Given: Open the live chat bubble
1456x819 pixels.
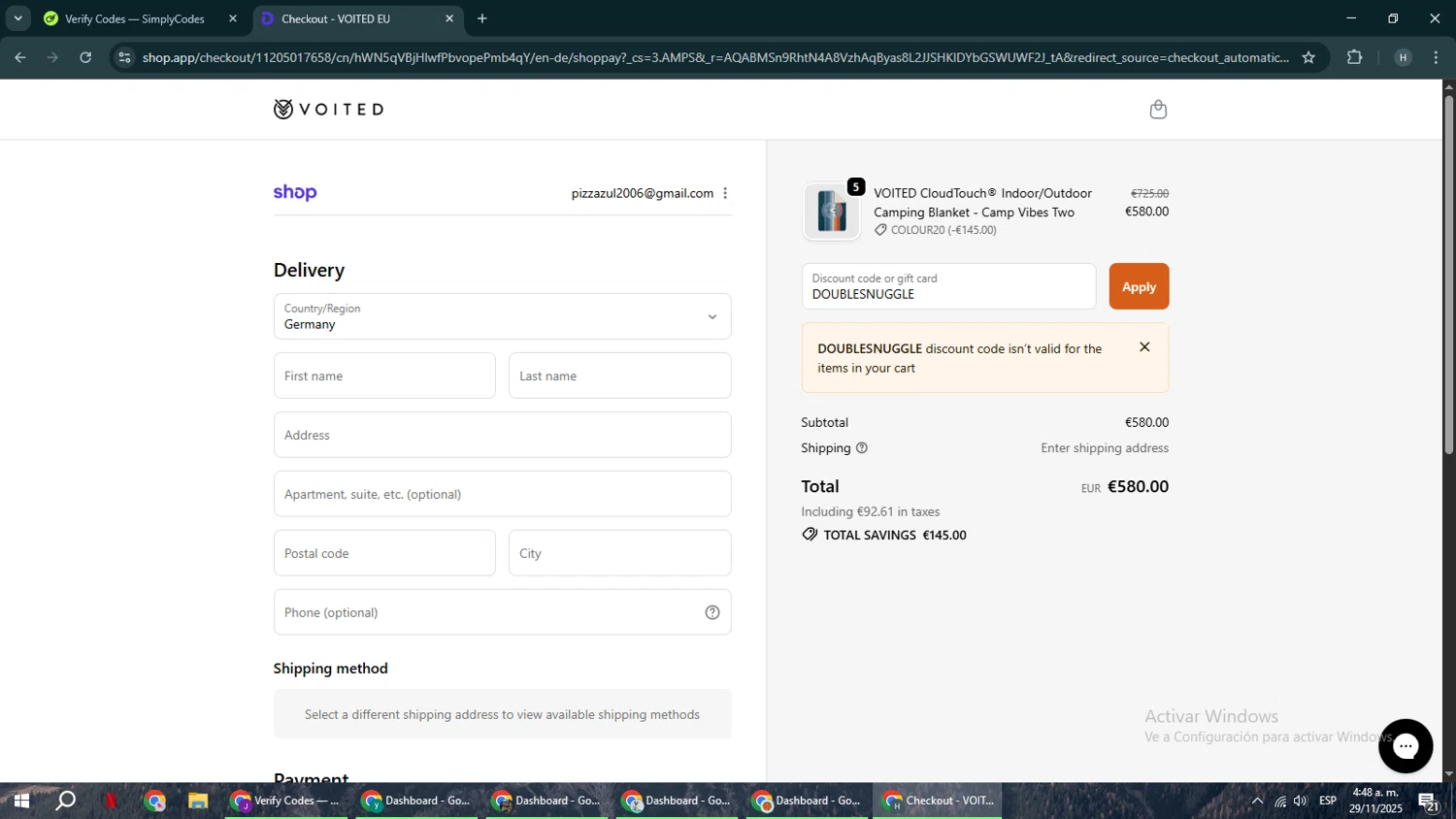Looking at the screenshot, I should [x=1406, y=746].
